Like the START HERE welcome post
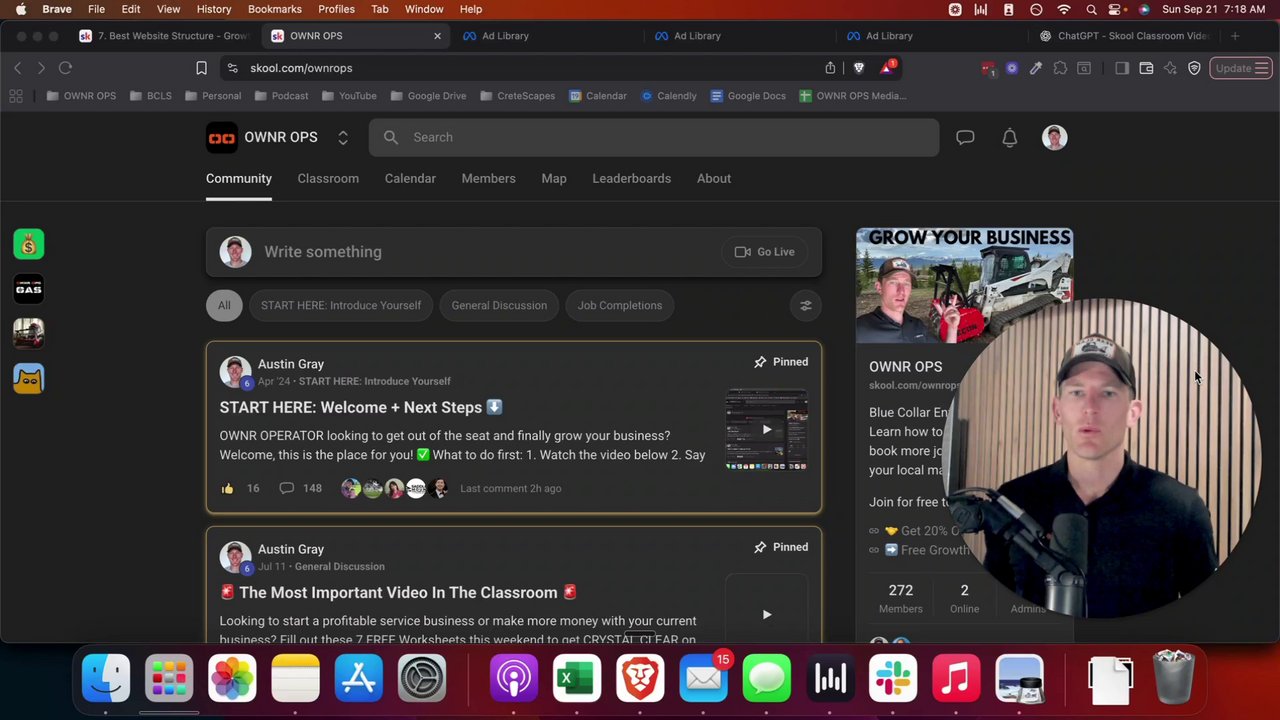Image resolution: width=1280 pixels, height=720 pixels. 228,488
